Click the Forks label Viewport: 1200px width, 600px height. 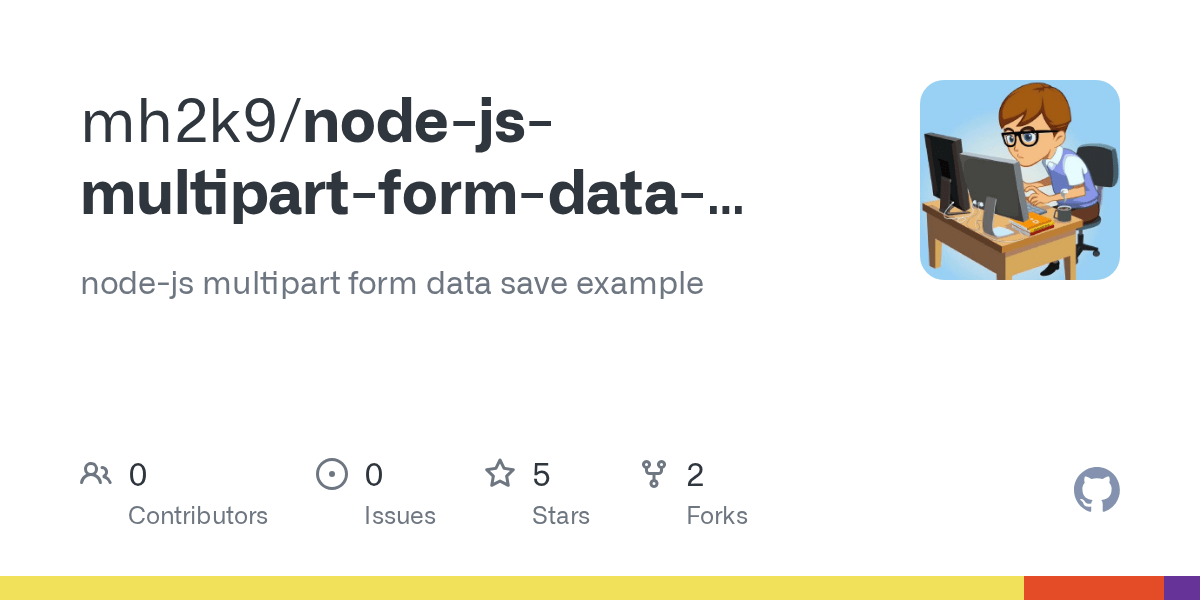click(717, 516)
